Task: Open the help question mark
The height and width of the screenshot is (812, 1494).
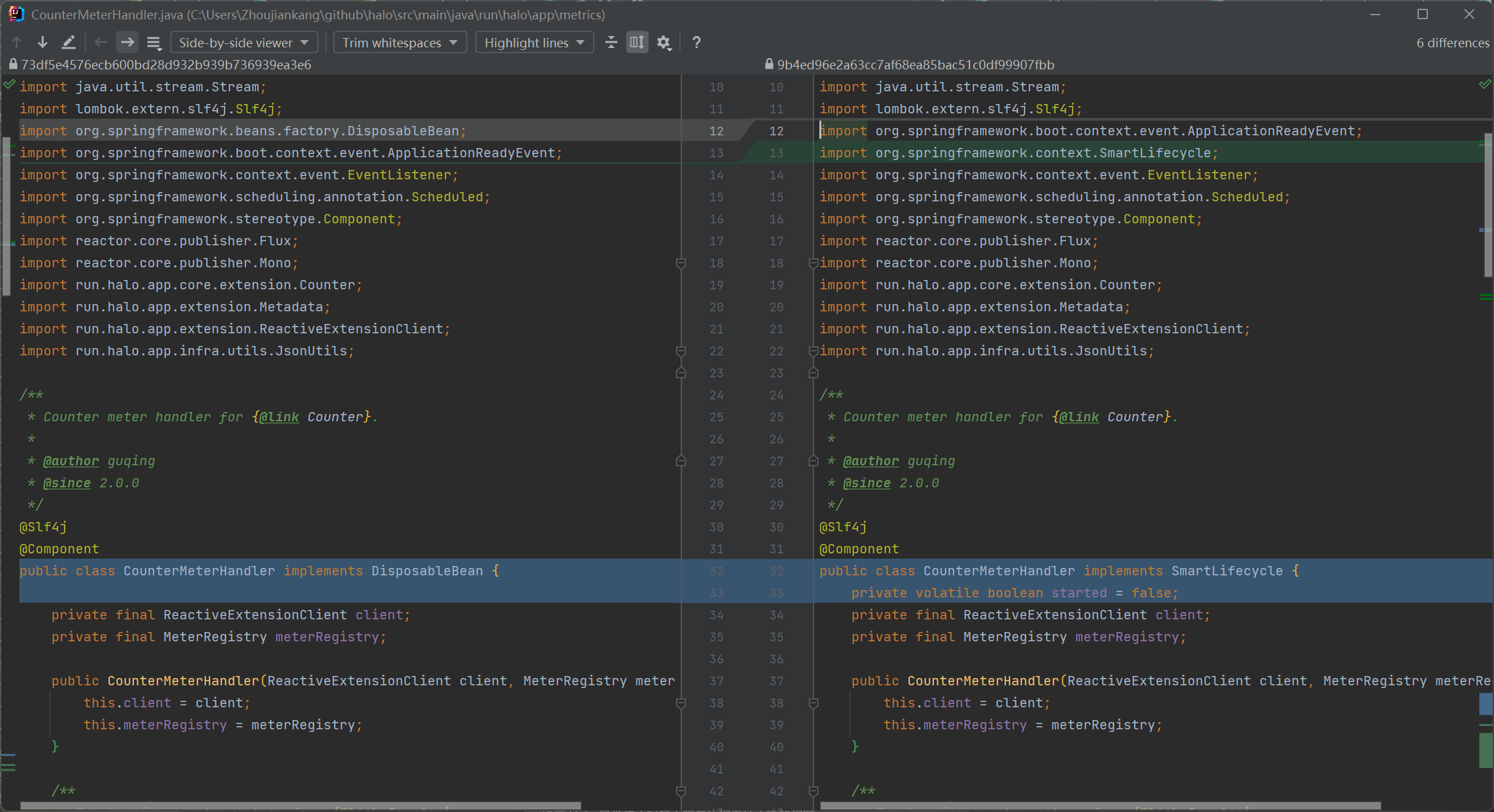Action: click(697, 43)
